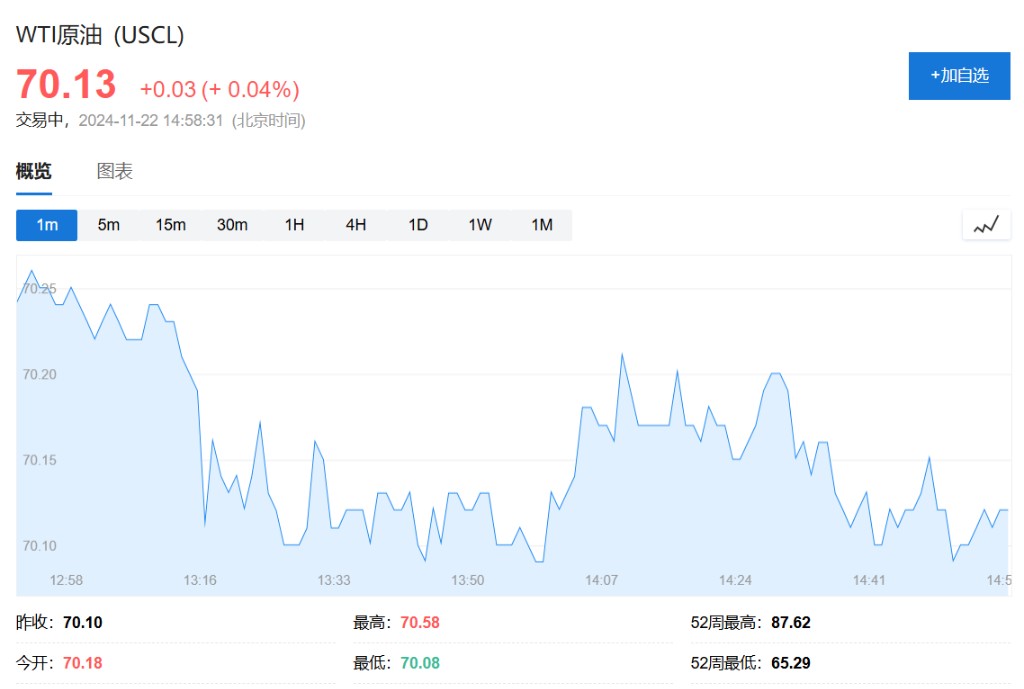Select the 1W time interval
Viewport: 1024px width, 689px height.
480,225
